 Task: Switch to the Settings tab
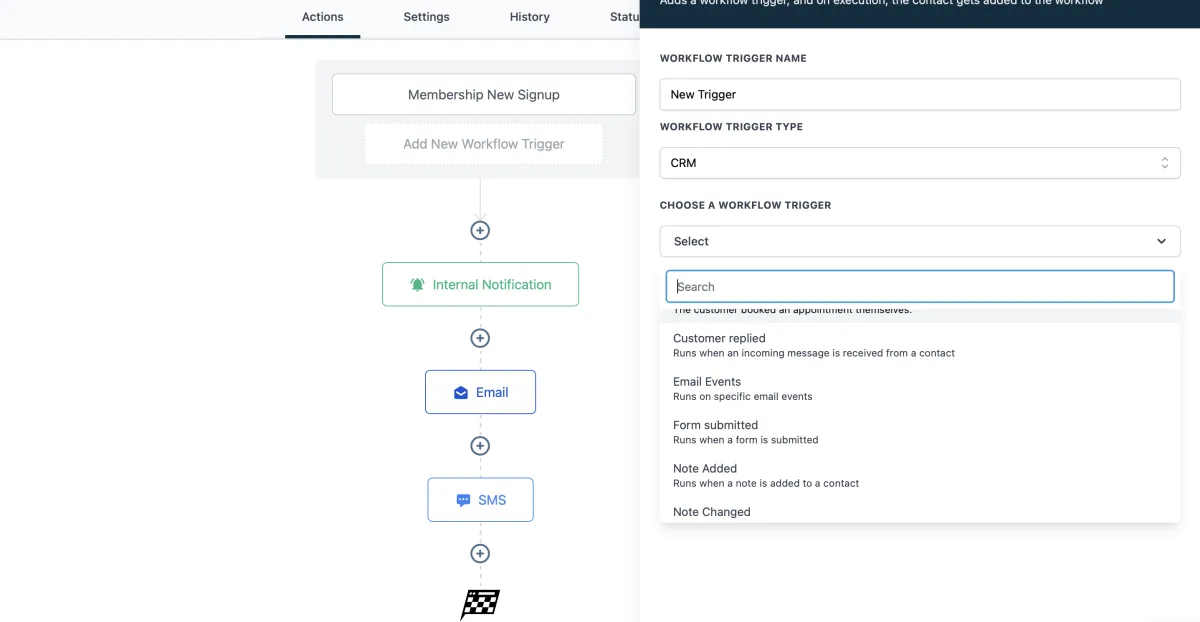click(x=426, y=17)
